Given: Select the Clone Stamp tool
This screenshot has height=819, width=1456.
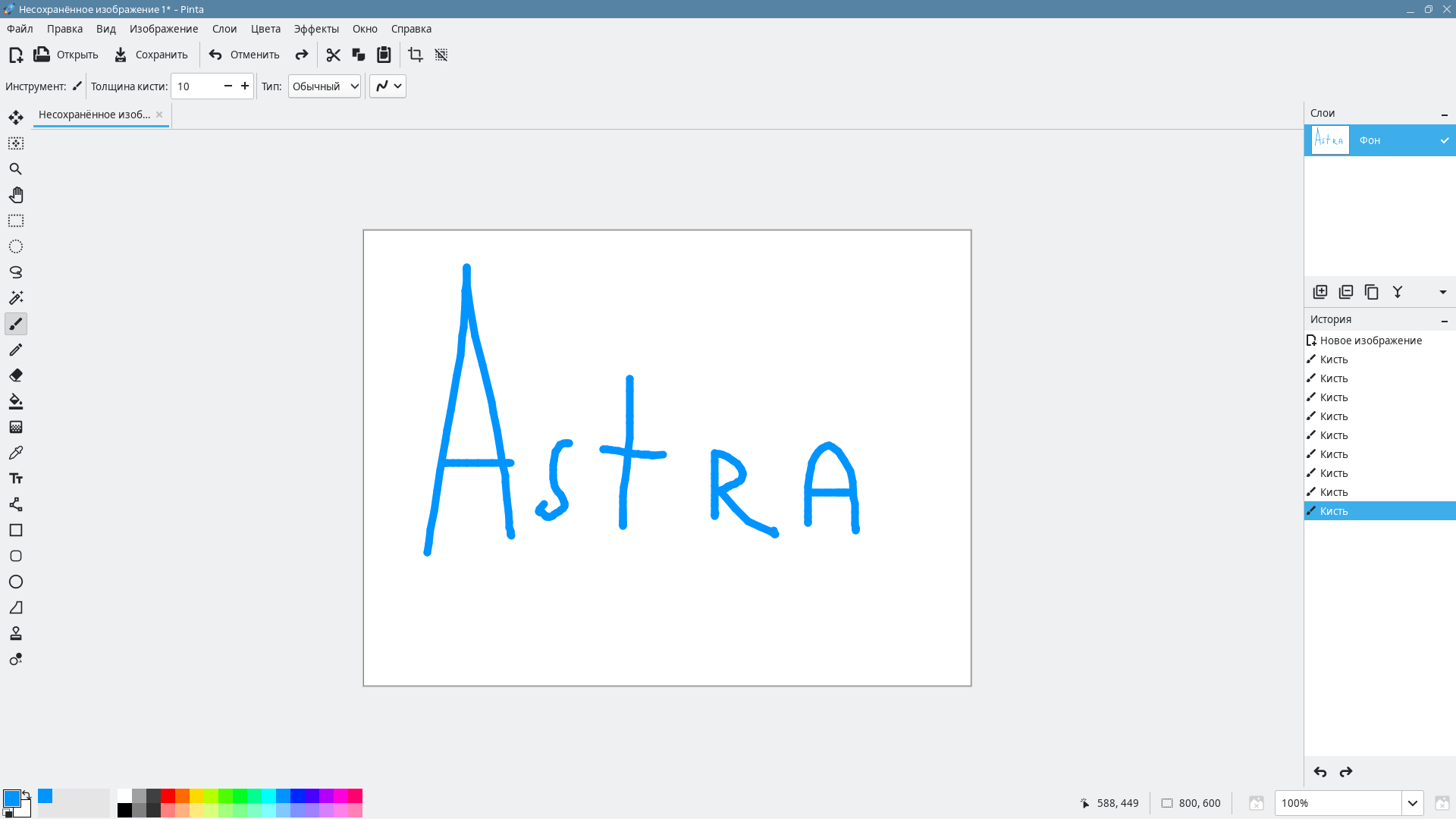Looking at the screenshot, I should 16,633.
